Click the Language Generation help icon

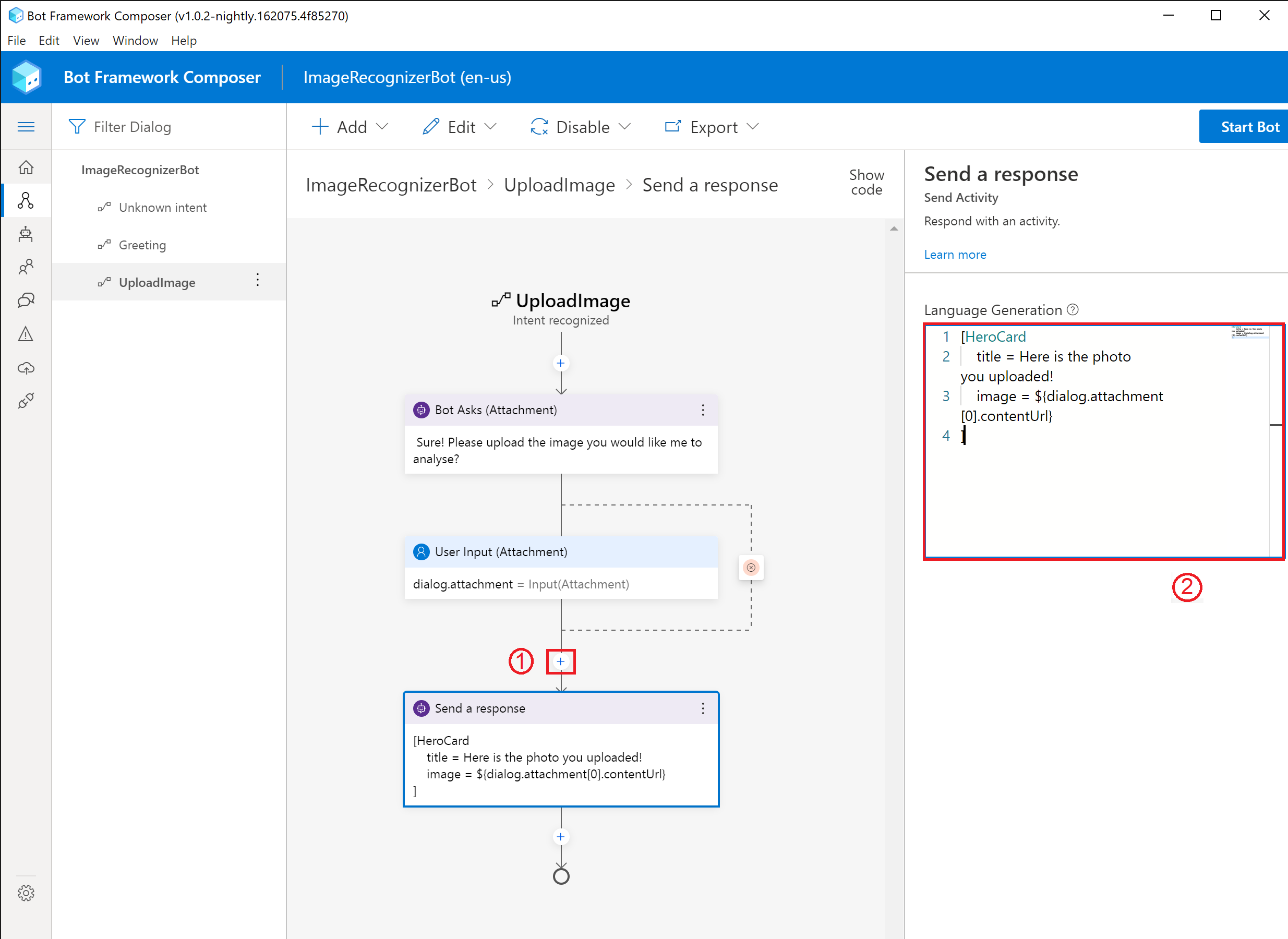pos(1073,310)
